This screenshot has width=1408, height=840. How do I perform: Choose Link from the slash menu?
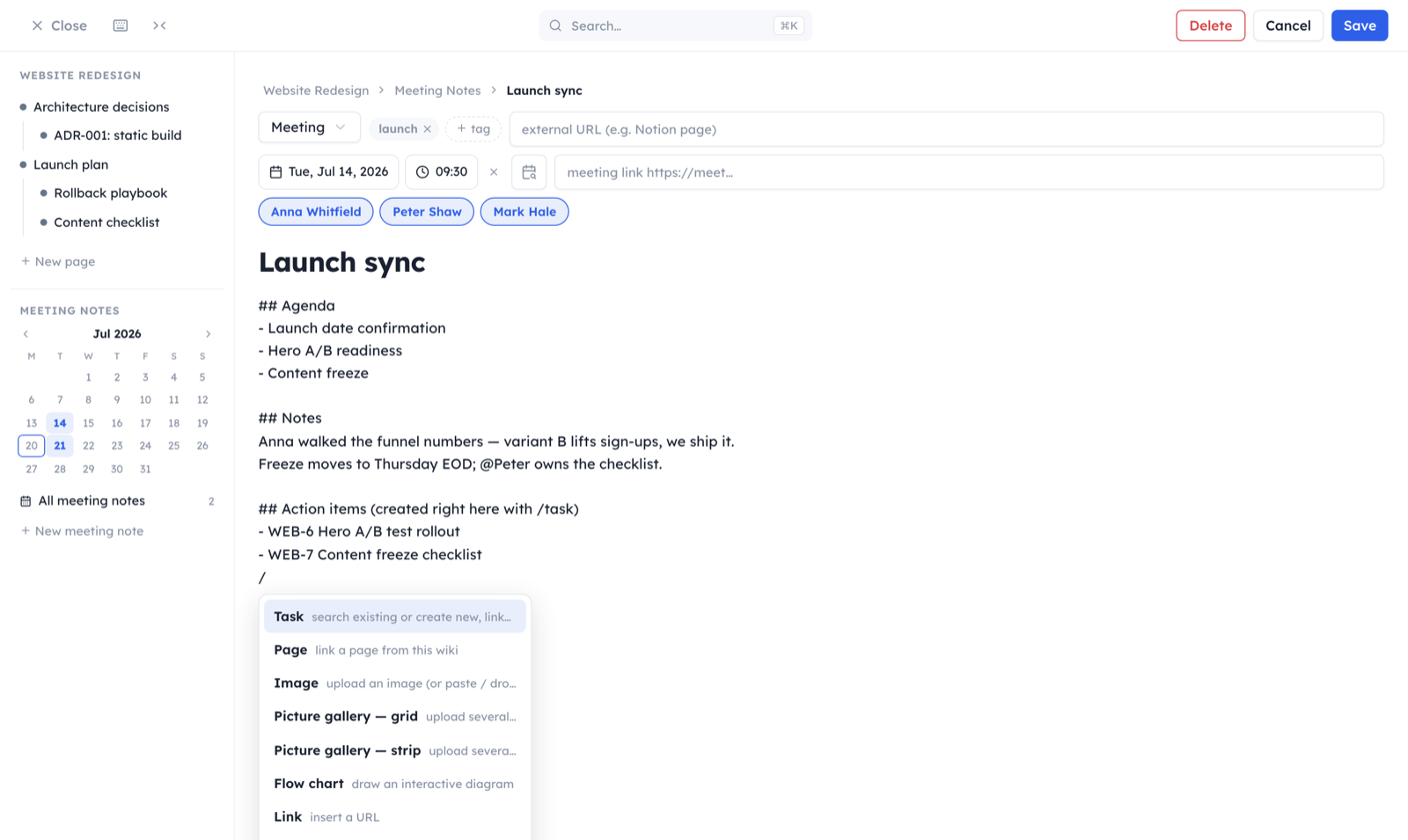coord(394,817)
